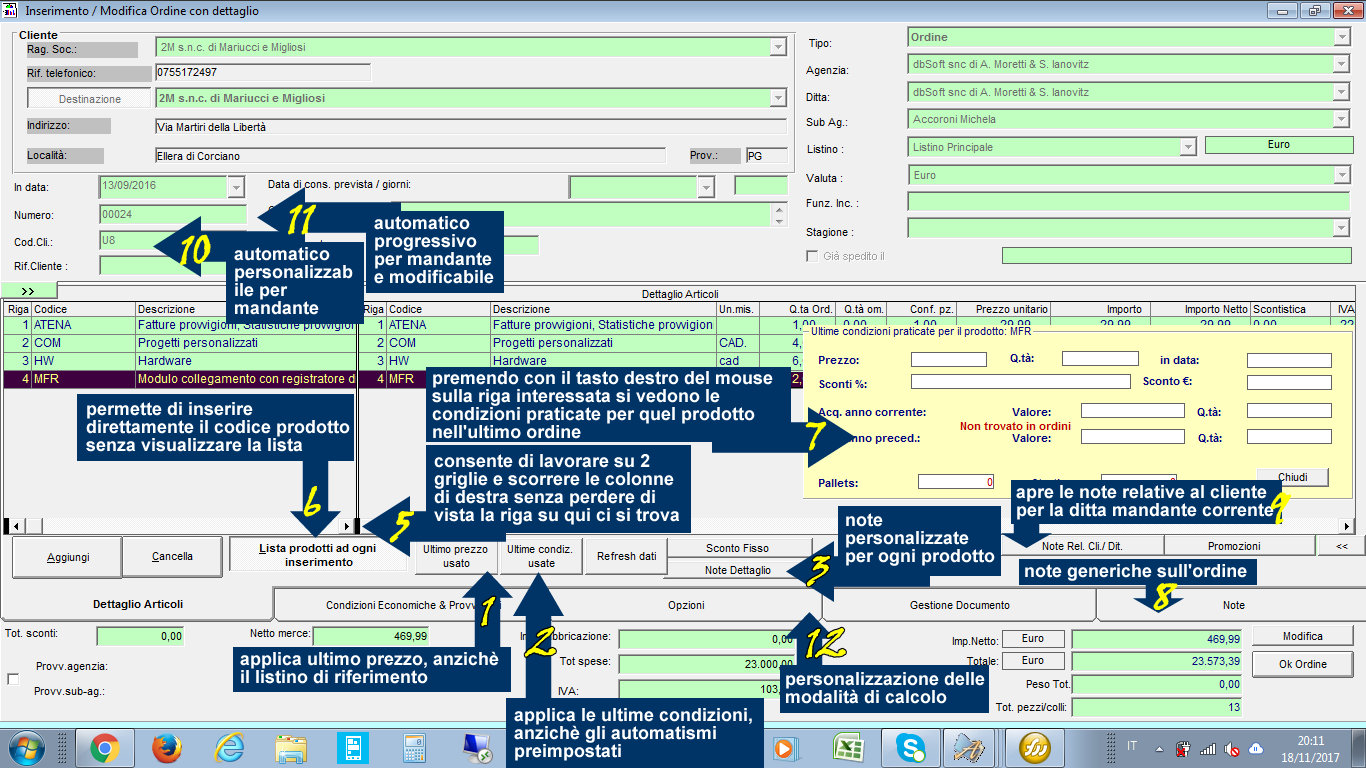Switch to the Dettaglio Articoli tab
The image size is (1366, 768).
click(x=138, y=604)
